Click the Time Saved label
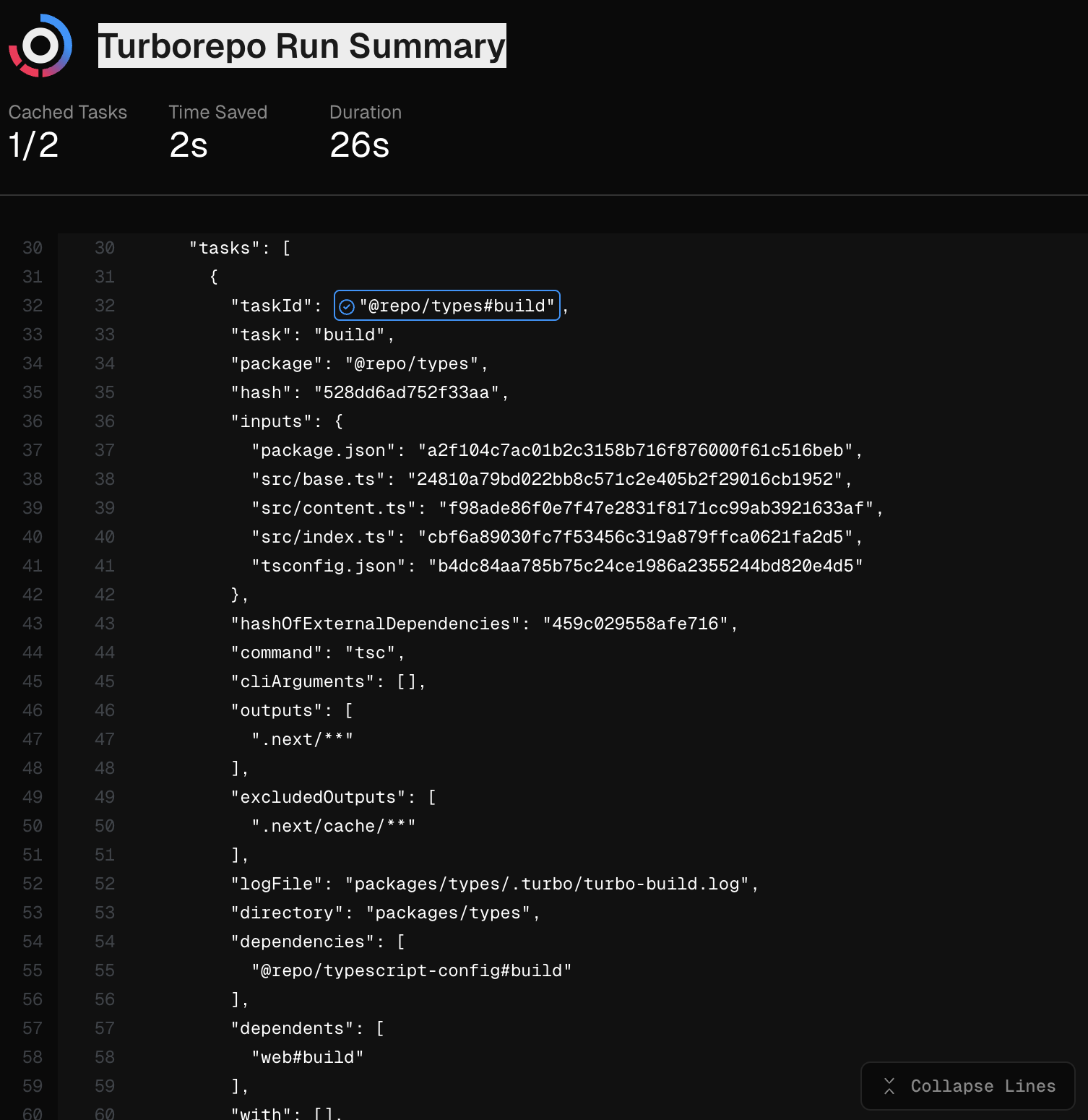The width and height of the screenshot is (1088, 1120). coord(218,112)
